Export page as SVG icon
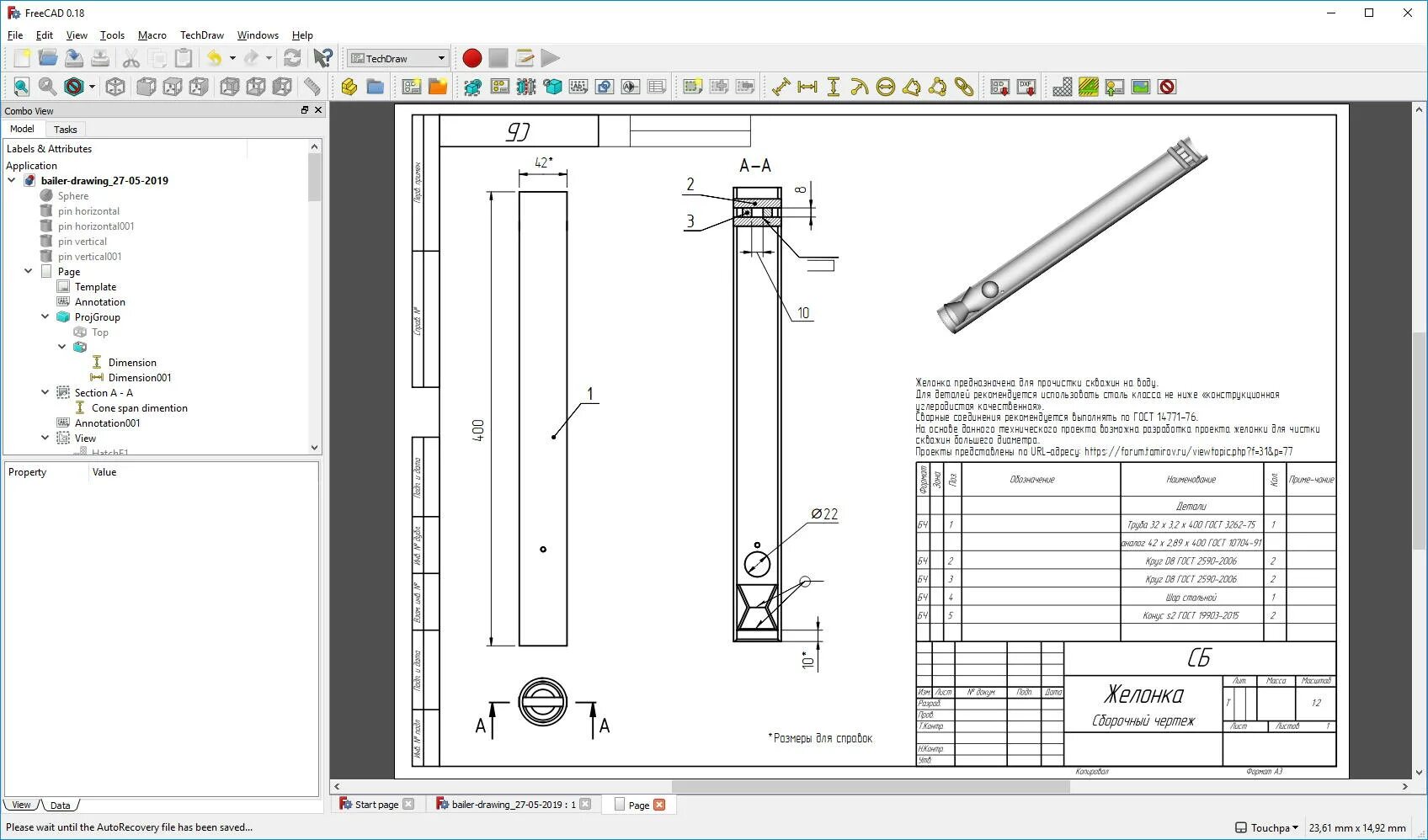1428x840 pixels. click(1000, 87)
